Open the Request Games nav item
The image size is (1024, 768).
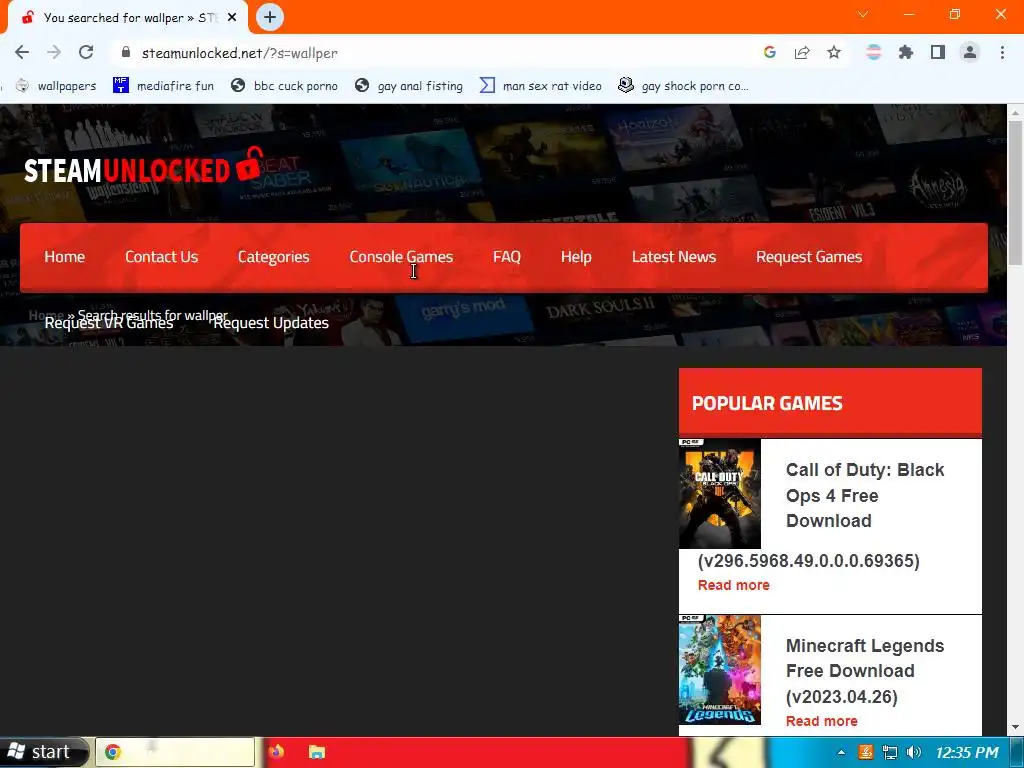809,257
